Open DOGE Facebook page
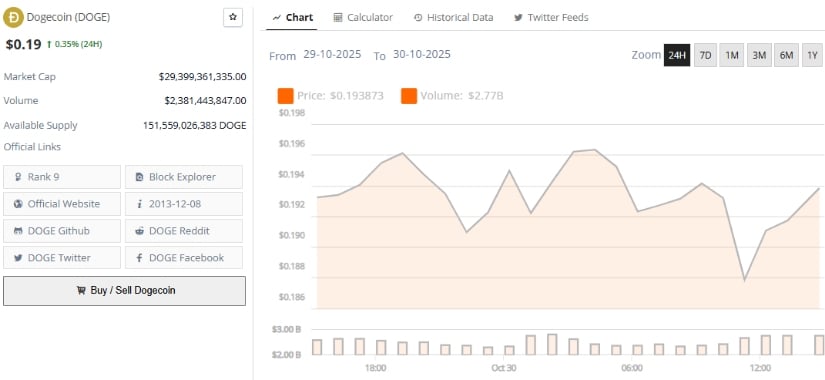This screenshot has width=825, height=380. 184,257
